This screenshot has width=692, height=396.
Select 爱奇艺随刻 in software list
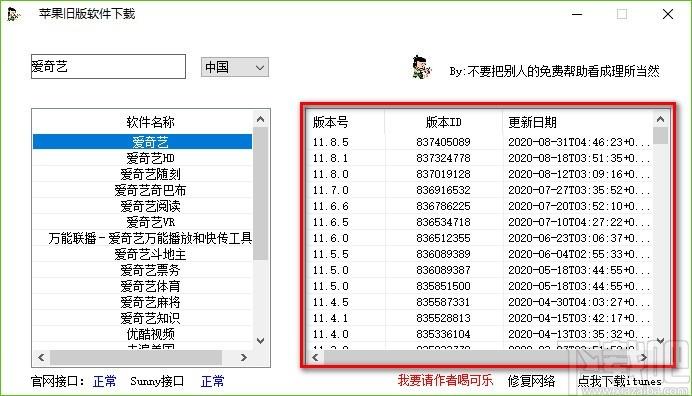(x=142, y=174)
